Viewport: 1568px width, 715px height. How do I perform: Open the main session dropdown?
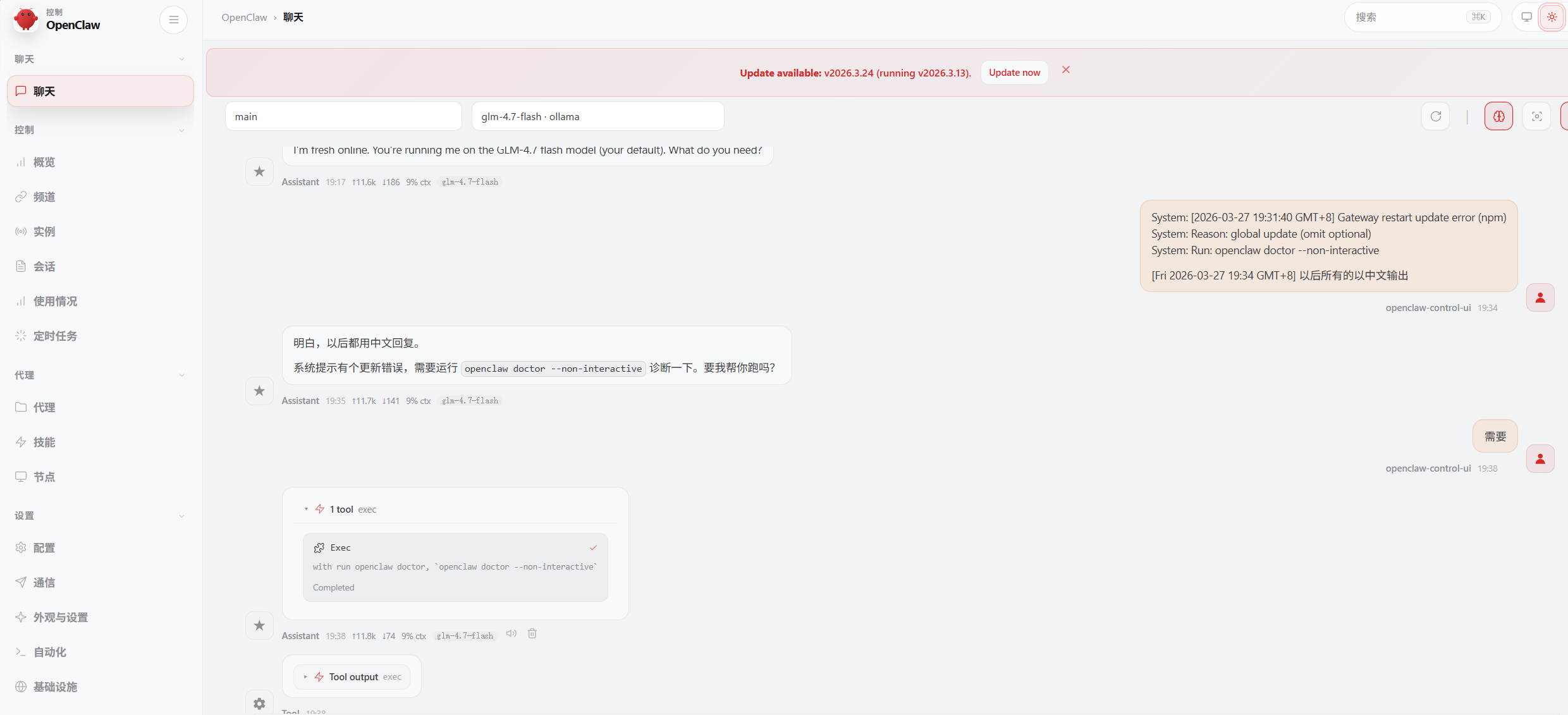(343, 116)
